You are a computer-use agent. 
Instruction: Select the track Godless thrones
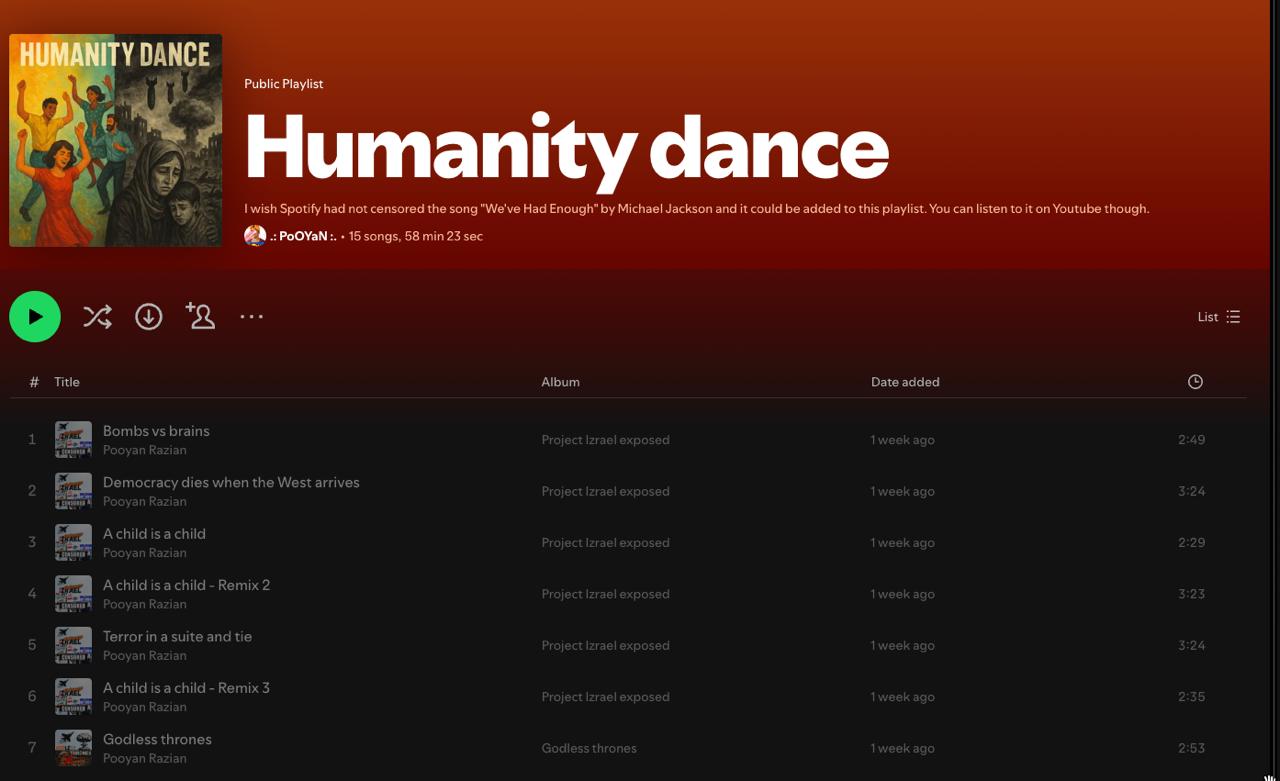[157, 739]
